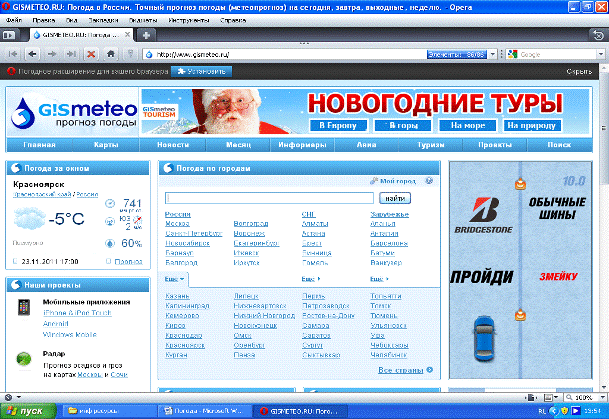The height and width of the screenshot is (419, 609).
Task: Select the Месяц navigation tab
Action: coord(238,145)
